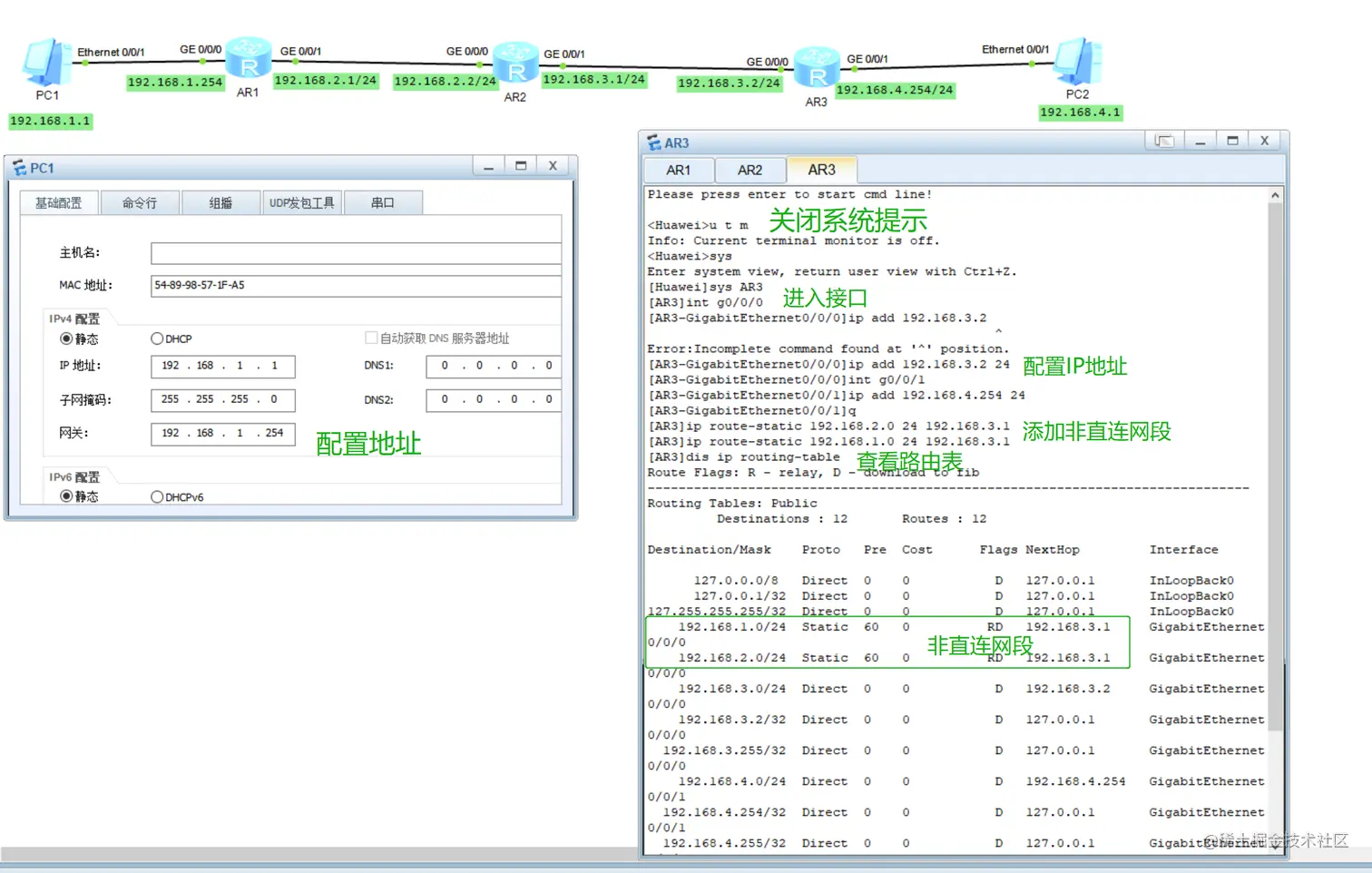The image size is (1372, 873).
Task: Click the 'dis ip routing-table' command line
Action: tap(744, 457)
